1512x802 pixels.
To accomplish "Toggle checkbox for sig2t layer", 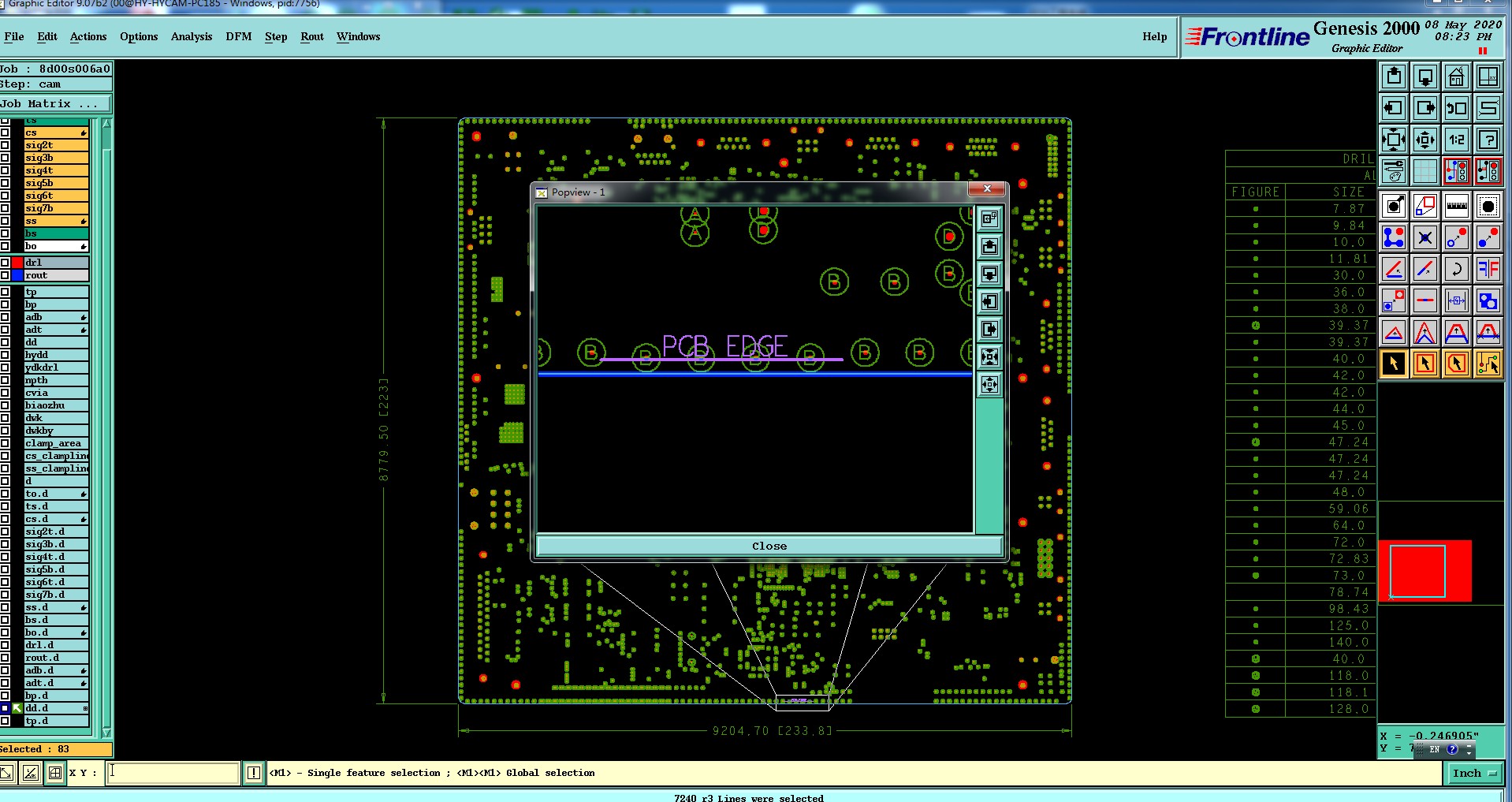I will pos(6,145).
